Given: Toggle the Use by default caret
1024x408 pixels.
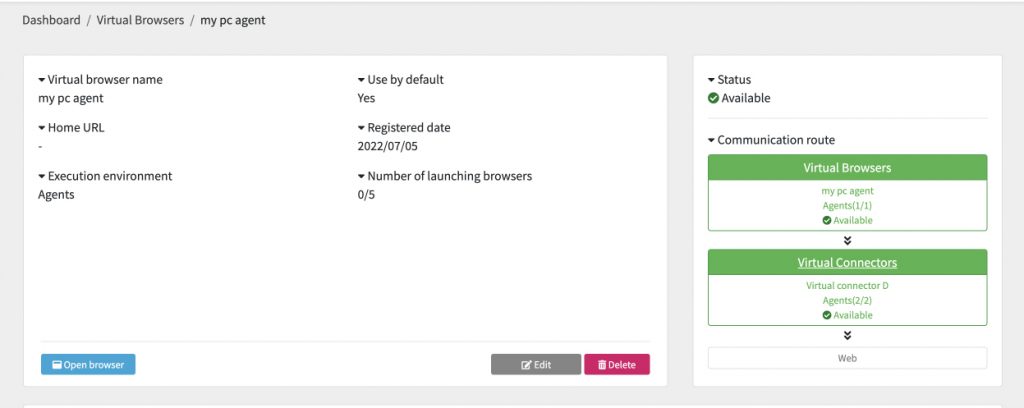Looking at the screenshot, I should 361,80.
